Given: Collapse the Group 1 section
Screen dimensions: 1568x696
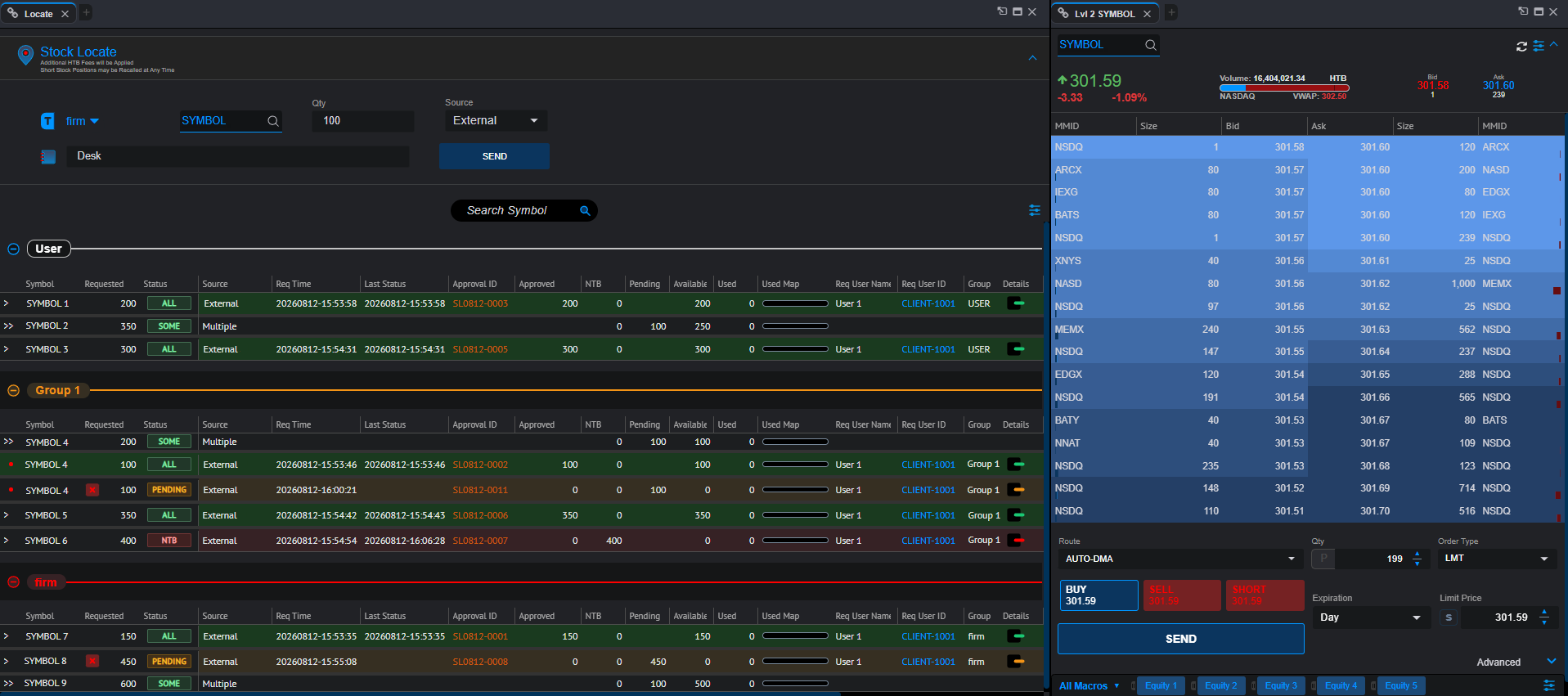Looking at the screenshot, I should tap(14, 391).
